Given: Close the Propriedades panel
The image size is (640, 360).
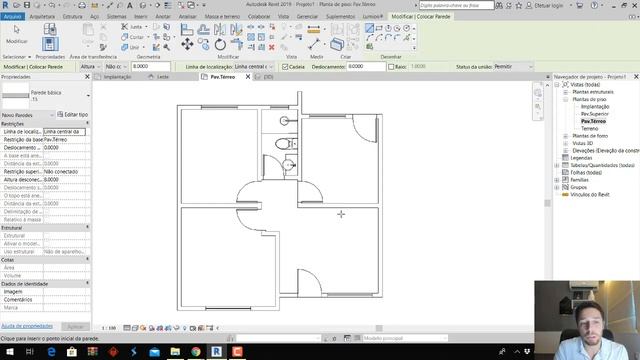Looking at the screenshot, I should click(x=87, y=77).
